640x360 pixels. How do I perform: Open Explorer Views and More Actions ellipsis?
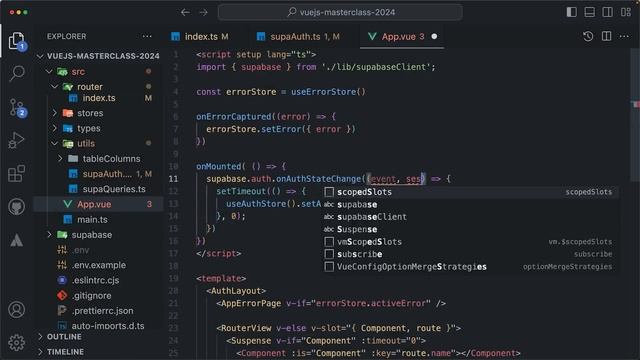tap(147, 36)
